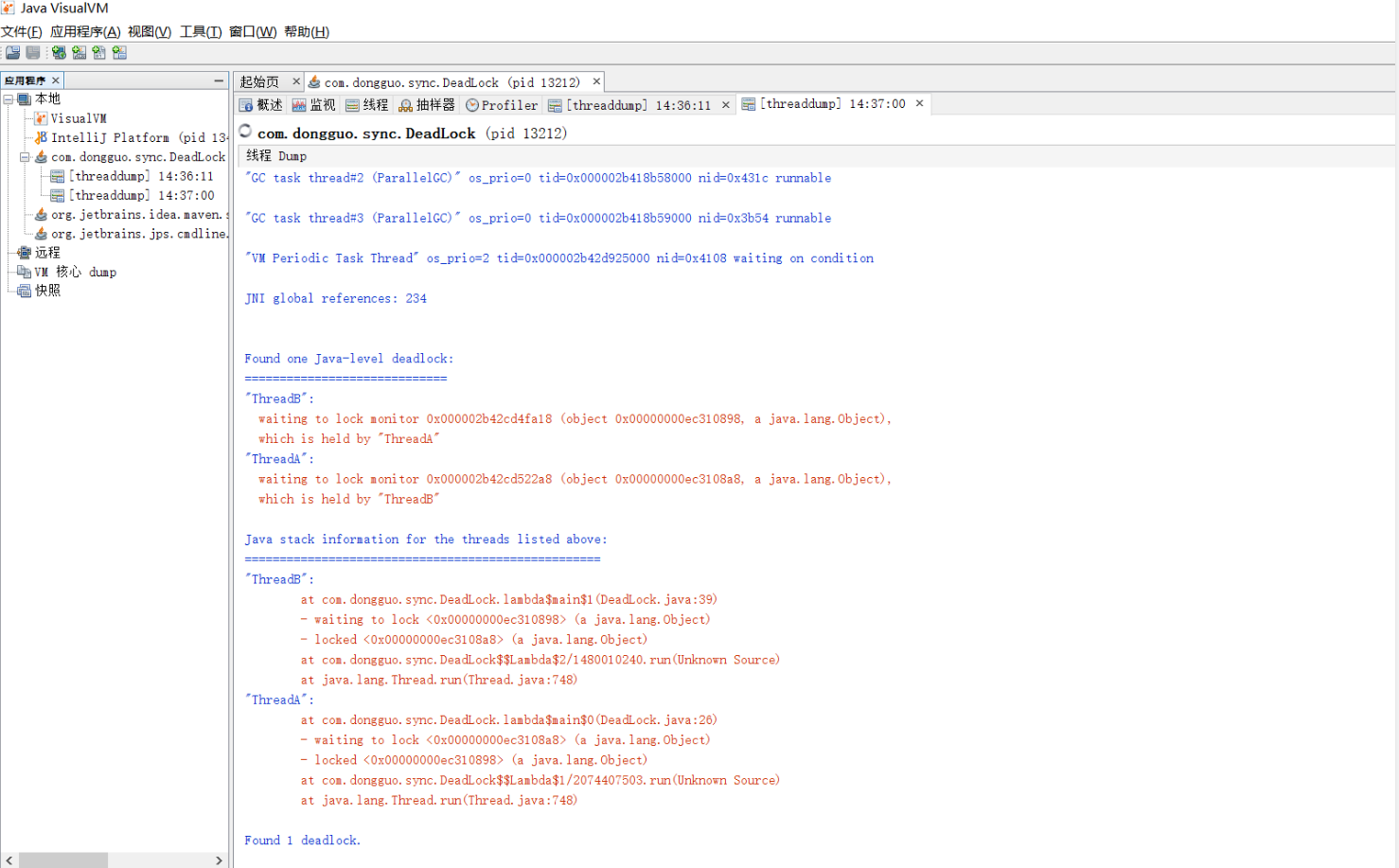Click the VM 核心 dump icon
Image resolution: width=1399 pixels, height=868 pixels.
[25, 272]
